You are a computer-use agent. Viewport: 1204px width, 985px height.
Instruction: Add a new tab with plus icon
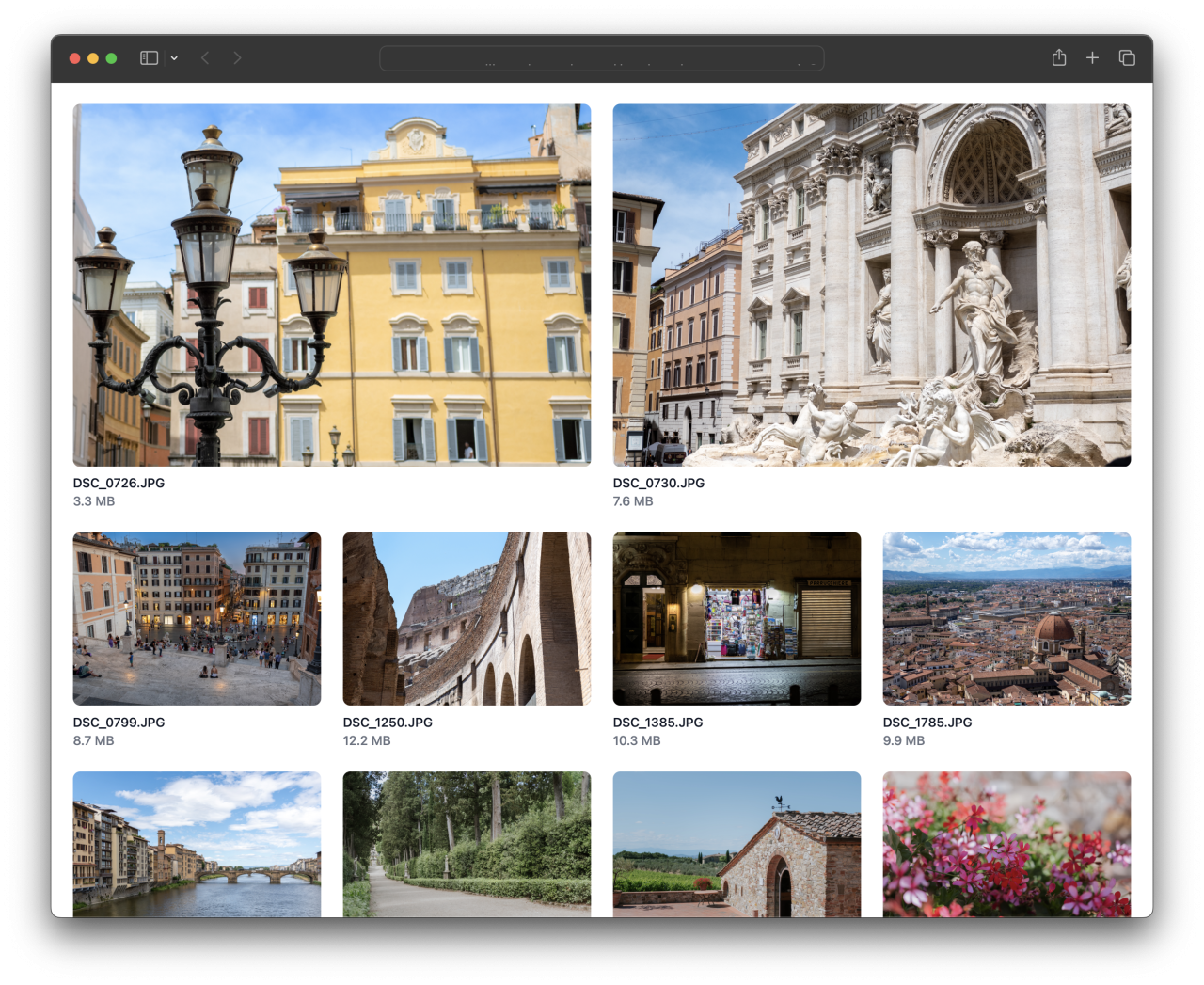(x=1092, y=58)
